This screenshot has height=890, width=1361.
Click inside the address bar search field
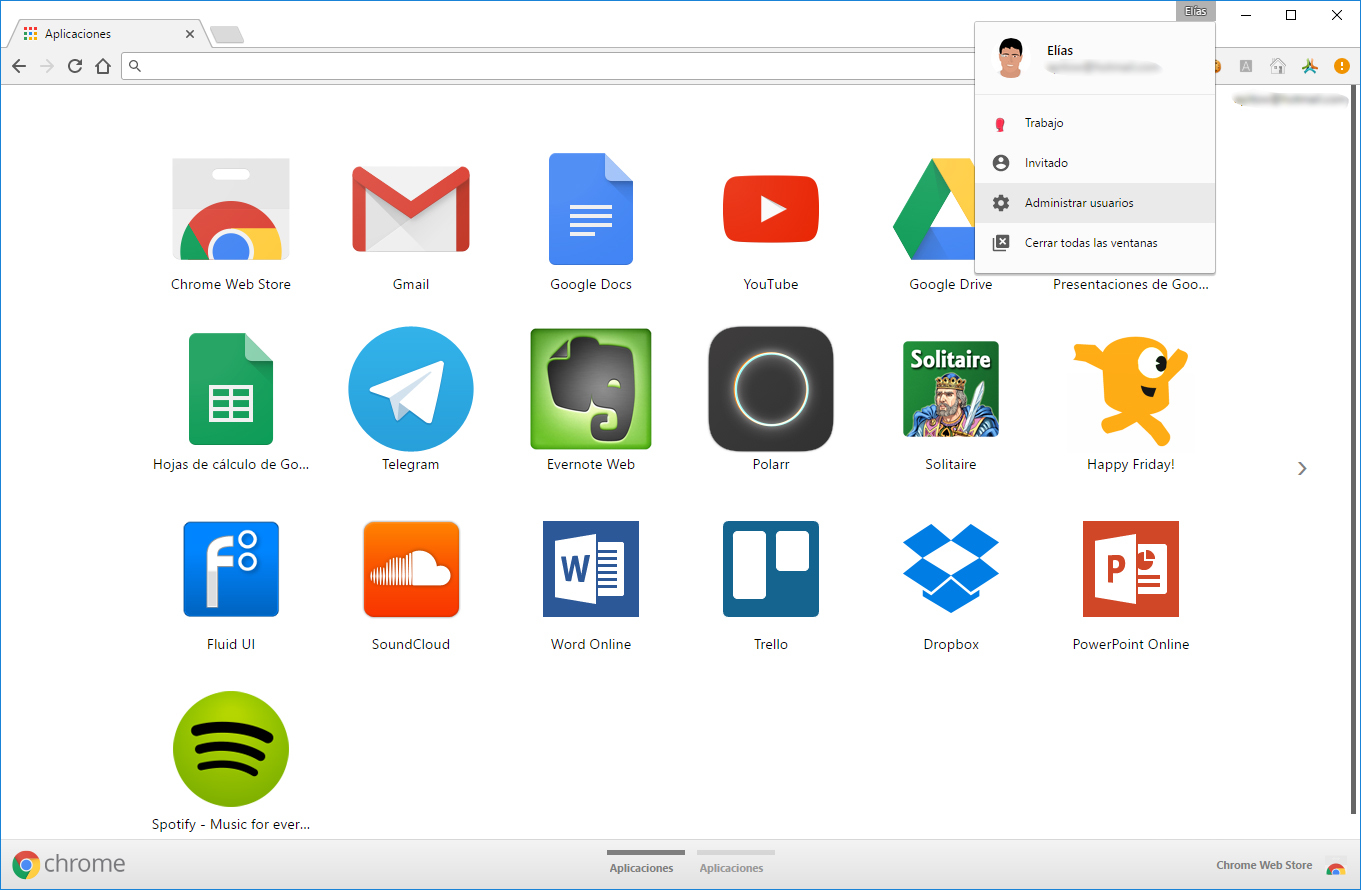(x=400, y=66)
